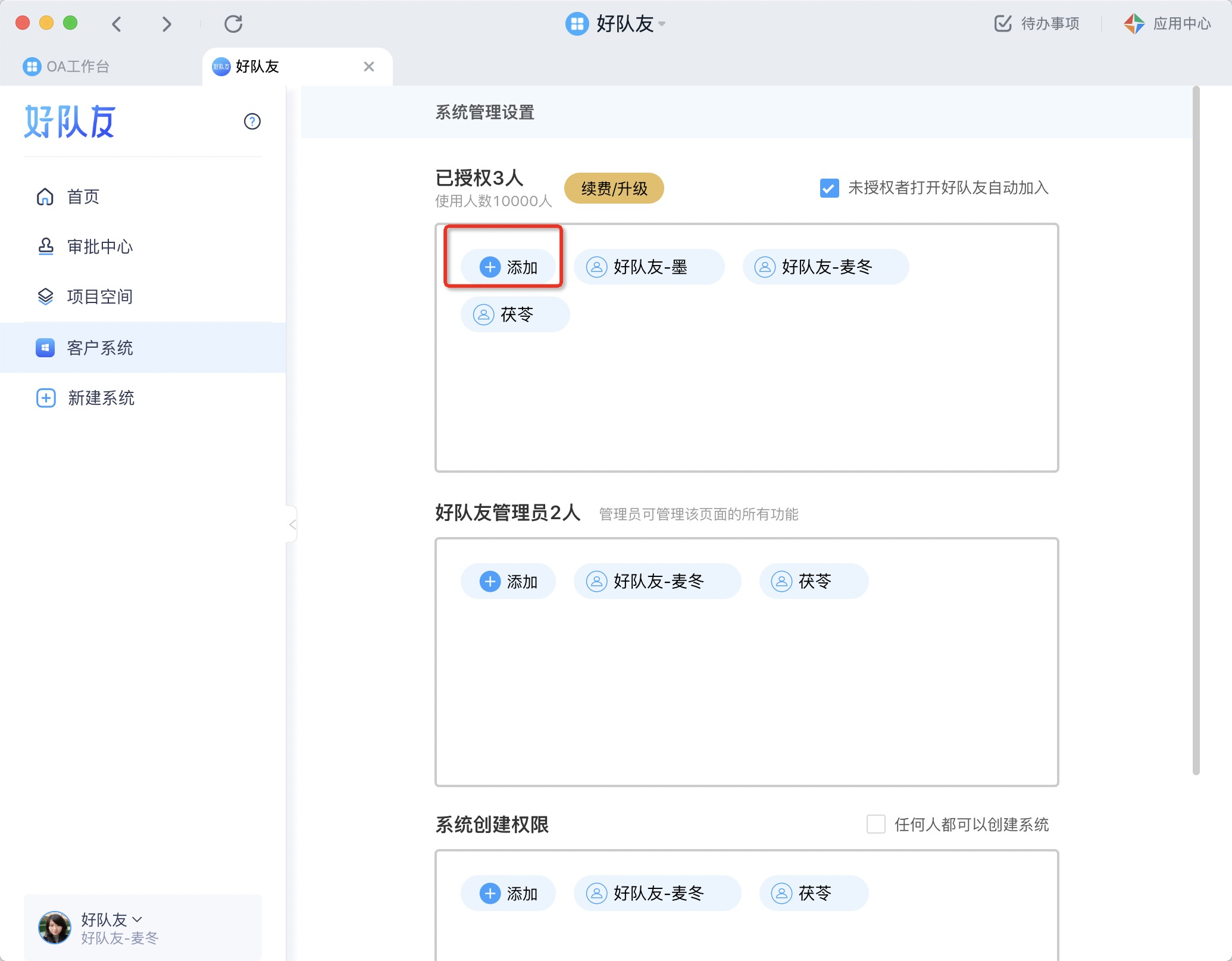The height and width of the screenshot is (961, 1232).
Task: Click plus icon in 系统创建权限 添加 button
Action: [490, 893]
